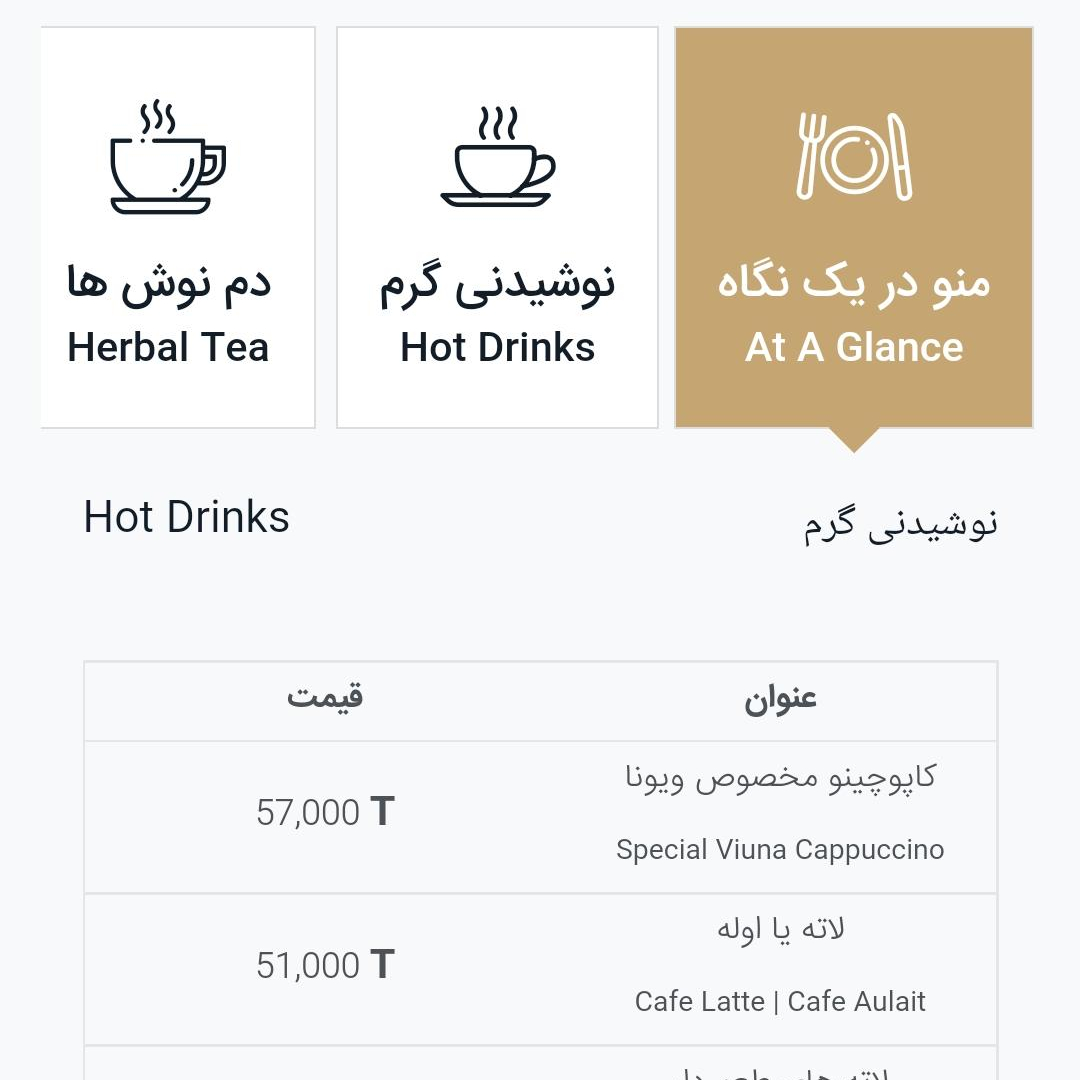Viewport: 1080px width, 1080px height.
Task: Click the Persian name لاته یا اوله
Action: click(780, 930)
